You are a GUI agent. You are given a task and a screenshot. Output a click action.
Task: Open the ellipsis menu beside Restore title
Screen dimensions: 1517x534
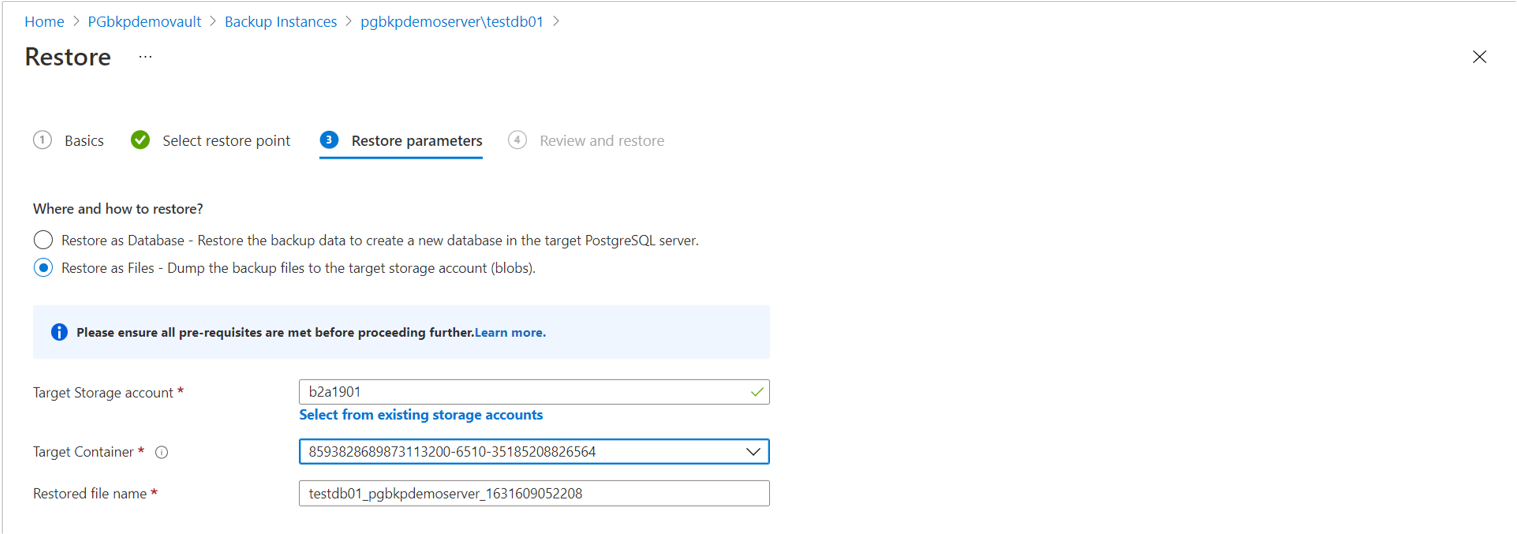click(x=146, y=57)
